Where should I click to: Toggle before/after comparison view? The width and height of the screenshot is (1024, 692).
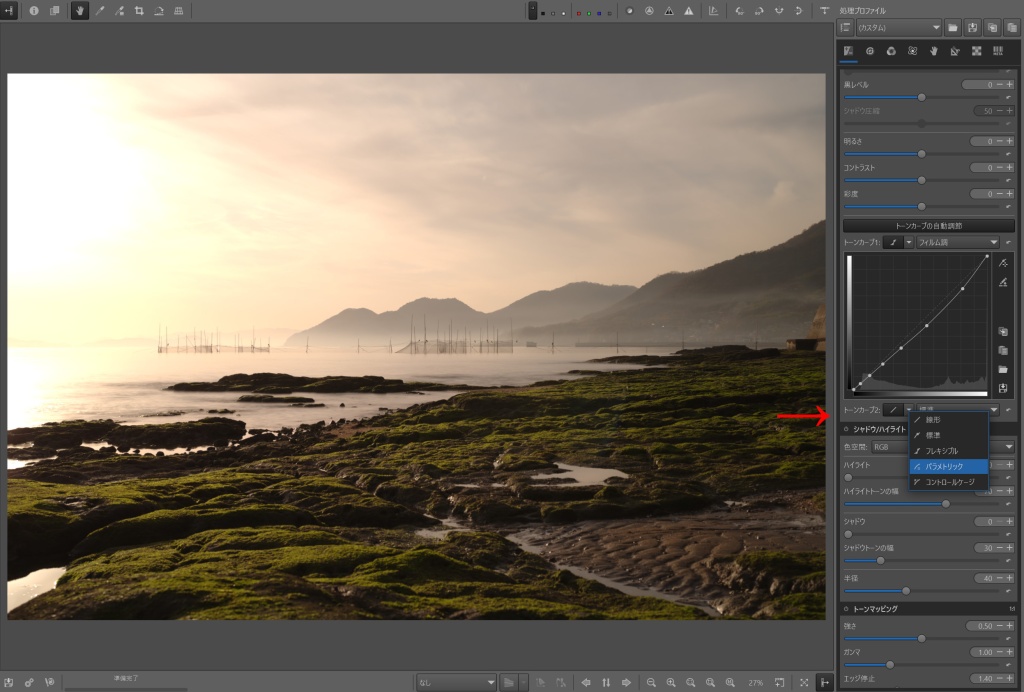click(x=55, y=11)
